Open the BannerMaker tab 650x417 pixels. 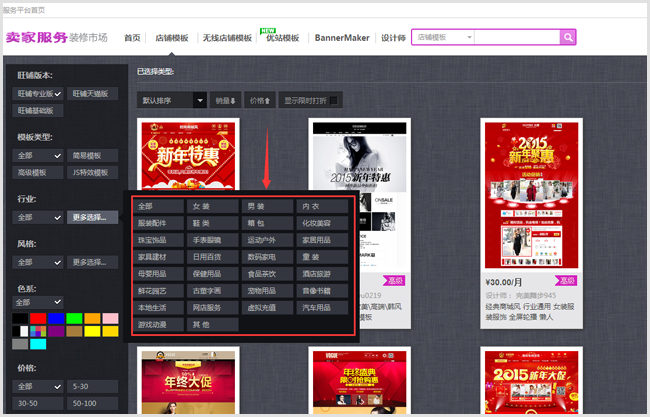click(342, 38)
